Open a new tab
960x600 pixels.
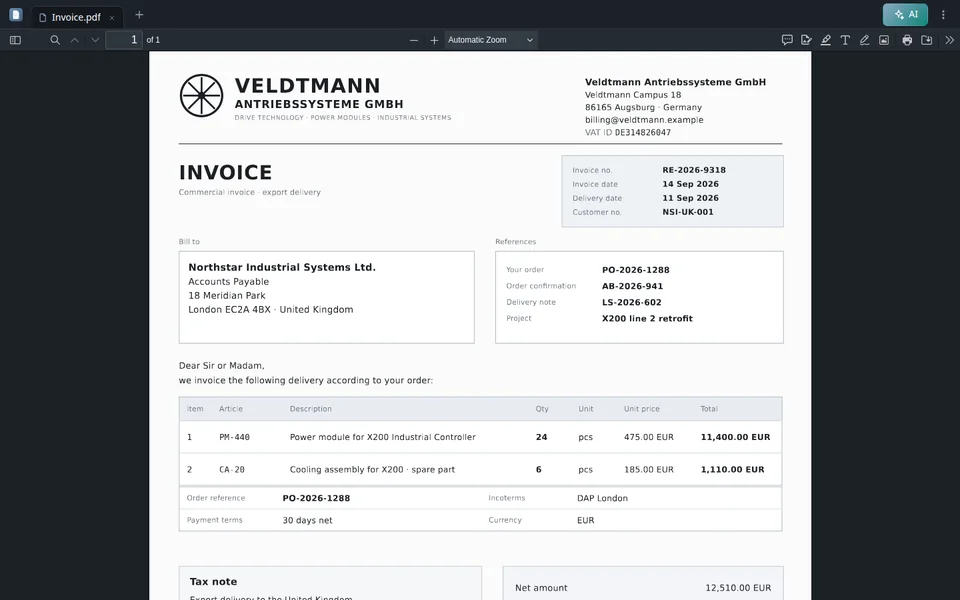[139, 15]
